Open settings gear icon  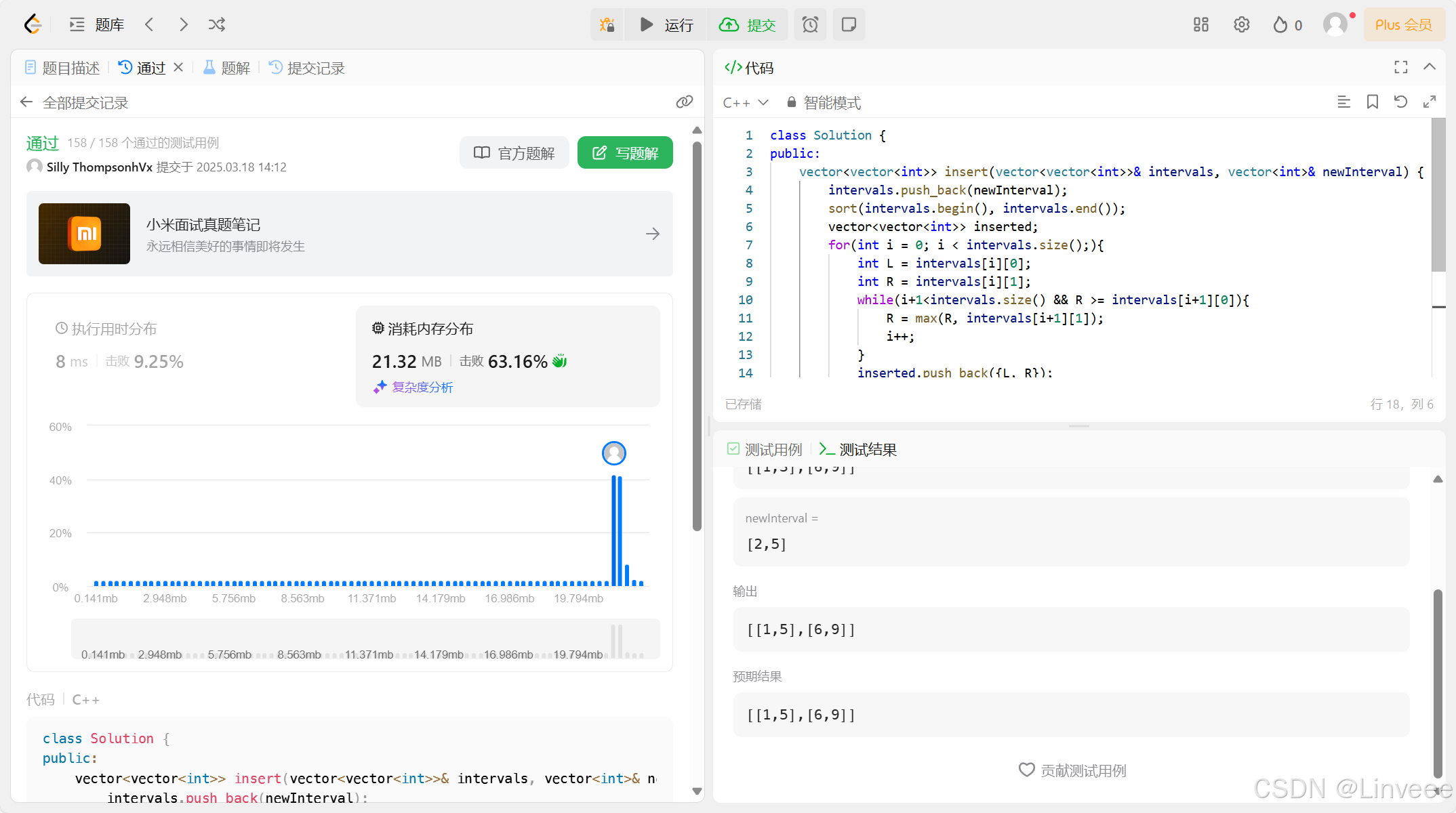tap(1242, 25)
